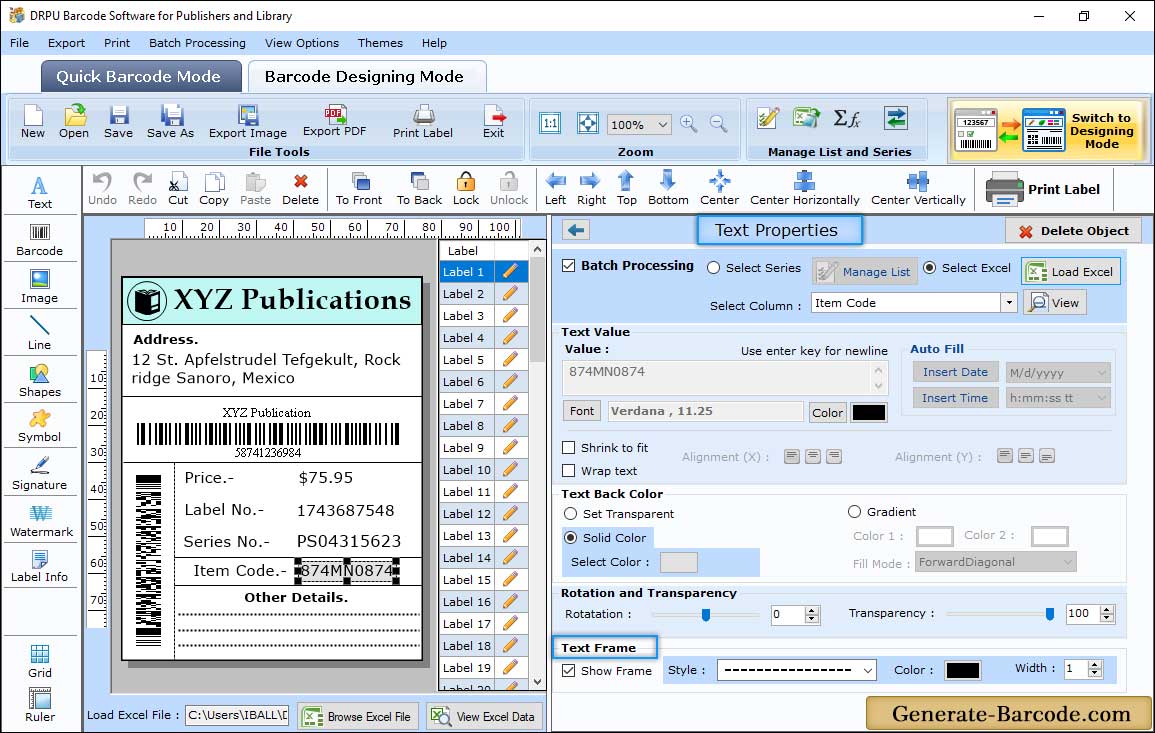Viewport: 1155px width, 733px height.
Task: Export label as PDF
Action: pyautogui.click(x=334, y=122)
